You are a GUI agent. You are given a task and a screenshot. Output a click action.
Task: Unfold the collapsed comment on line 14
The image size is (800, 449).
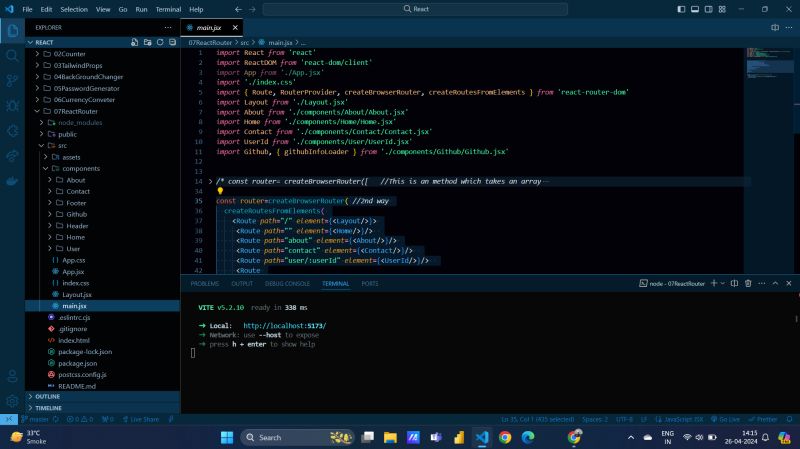tap(210, 181)
